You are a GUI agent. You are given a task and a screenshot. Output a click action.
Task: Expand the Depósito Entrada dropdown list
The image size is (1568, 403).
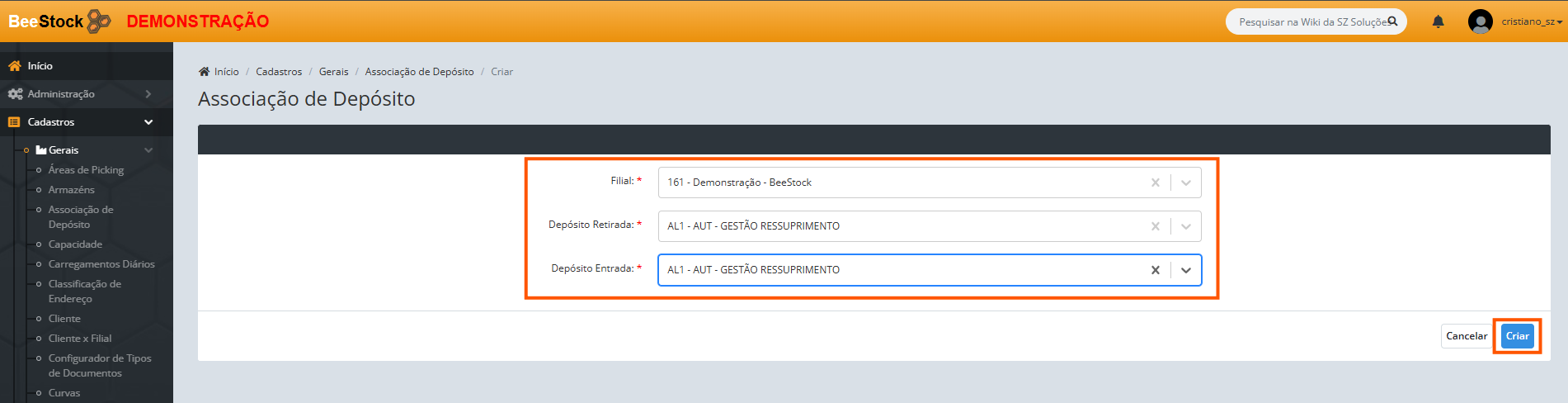pos(1186,270)
